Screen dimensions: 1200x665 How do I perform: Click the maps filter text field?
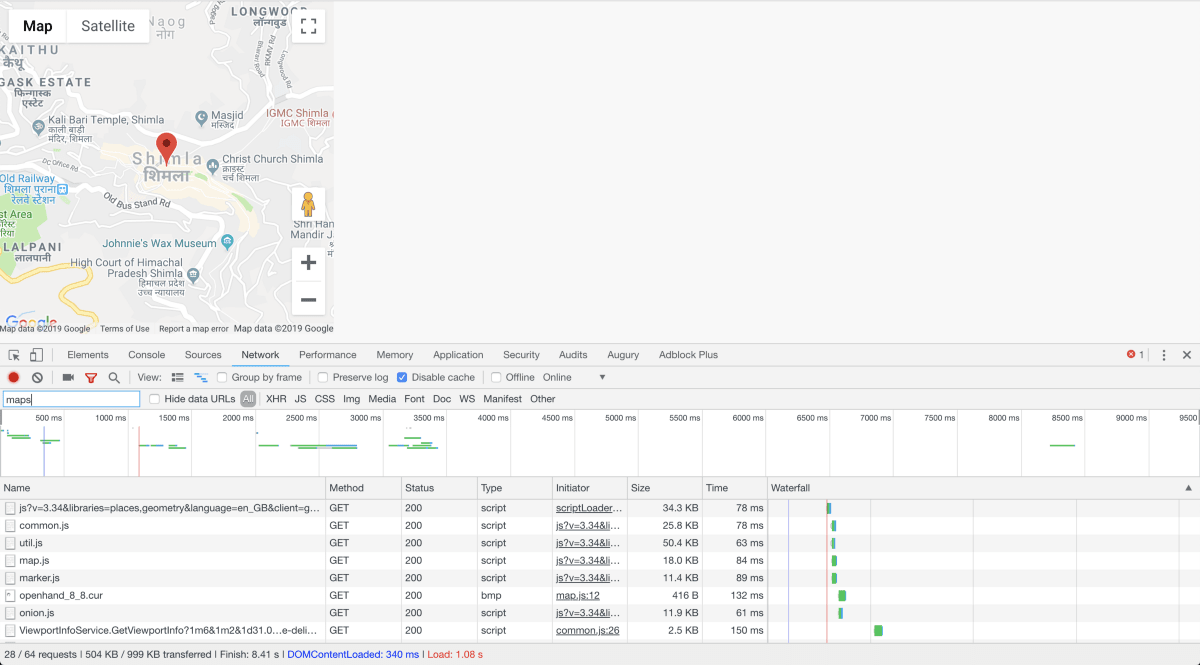tap(71, 399)
